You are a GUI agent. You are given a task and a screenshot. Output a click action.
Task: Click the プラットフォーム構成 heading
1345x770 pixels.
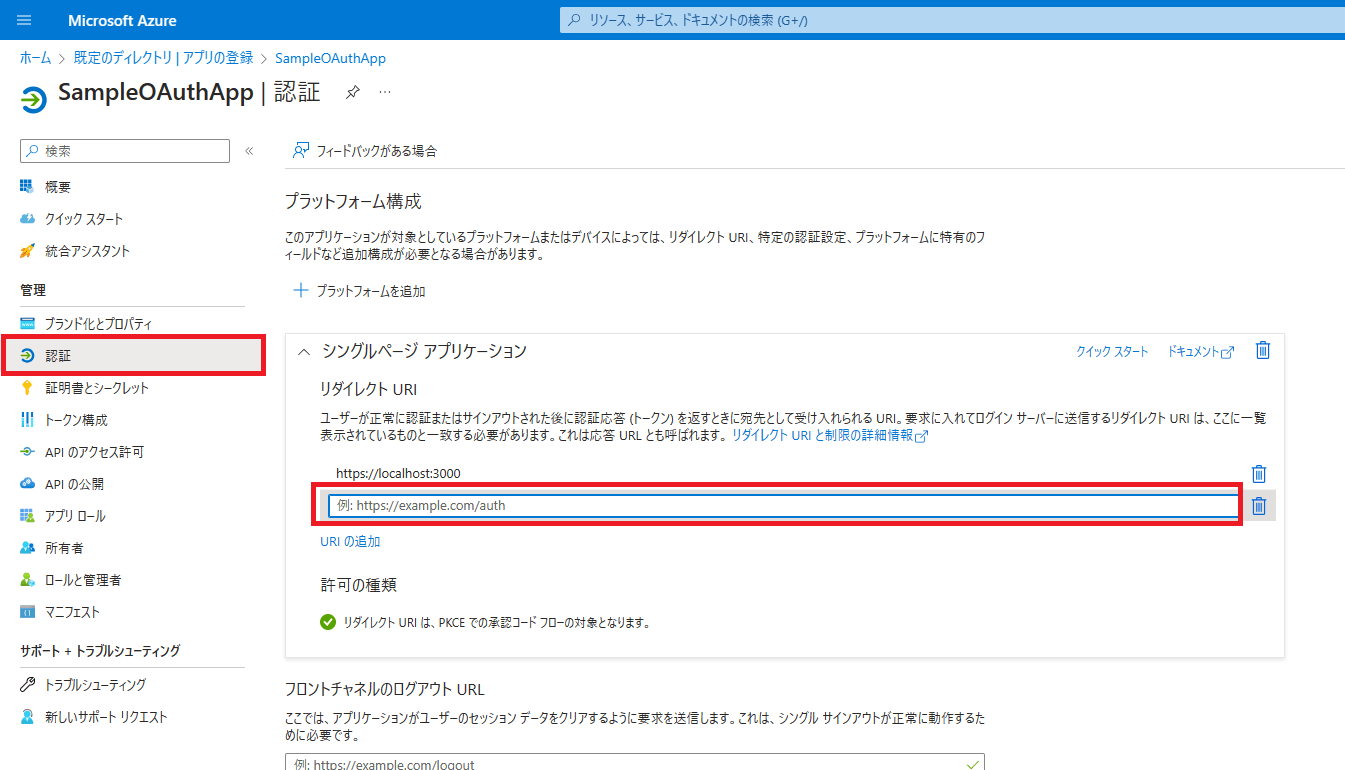tap(353, 201)
